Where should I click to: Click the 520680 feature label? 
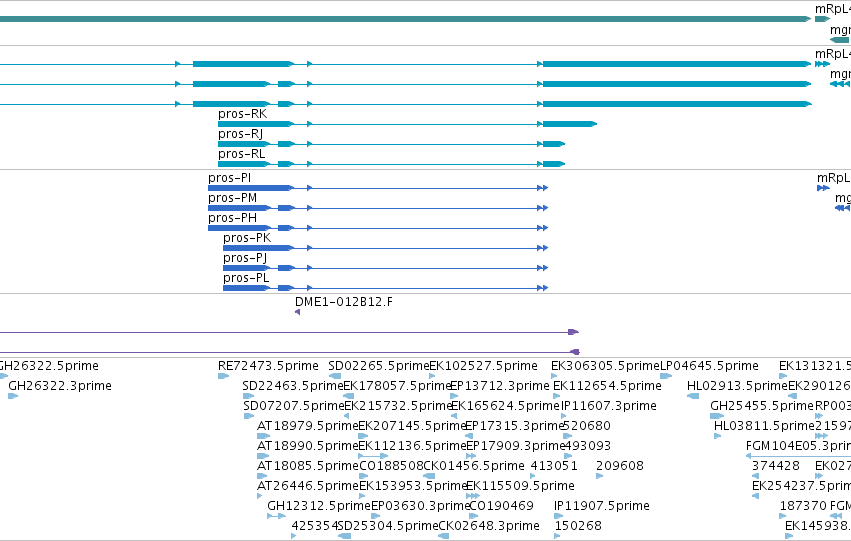tap(588, 427)
